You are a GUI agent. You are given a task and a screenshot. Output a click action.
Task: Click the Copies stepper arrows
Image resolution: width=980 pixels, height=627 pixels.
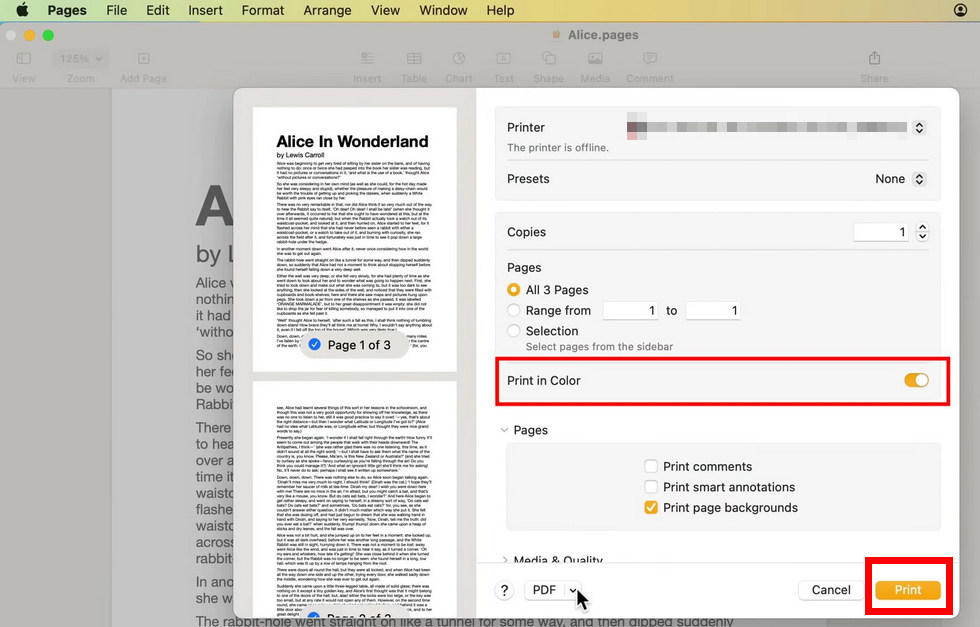[922, 232]
